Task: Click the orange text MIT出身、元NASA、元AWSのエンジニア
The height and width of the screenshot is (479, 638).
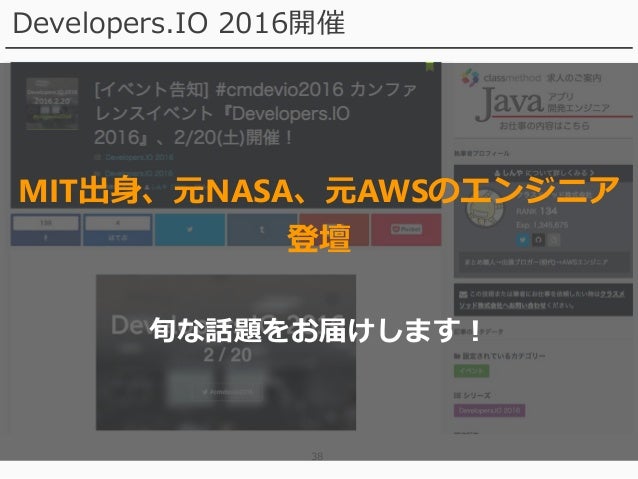Action: 319,190
